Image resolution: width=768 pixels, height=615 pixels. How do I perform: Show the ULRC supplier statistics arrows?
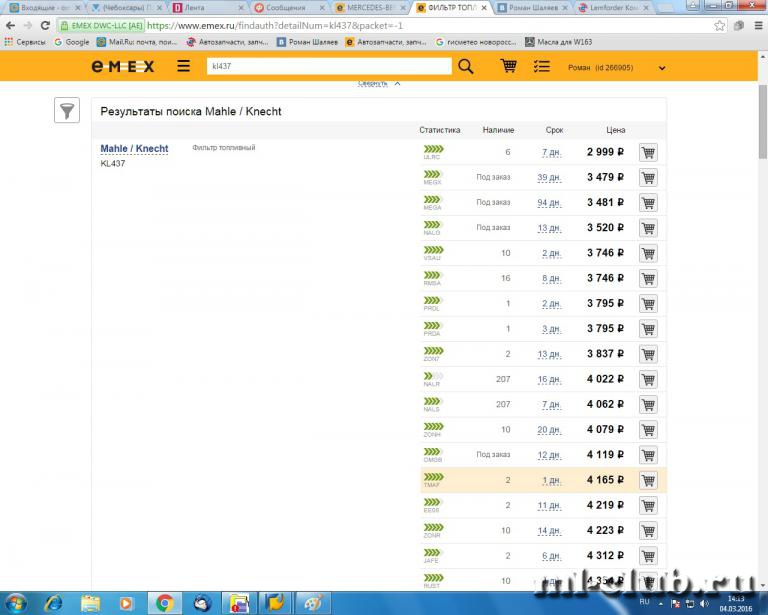[433, 149]
